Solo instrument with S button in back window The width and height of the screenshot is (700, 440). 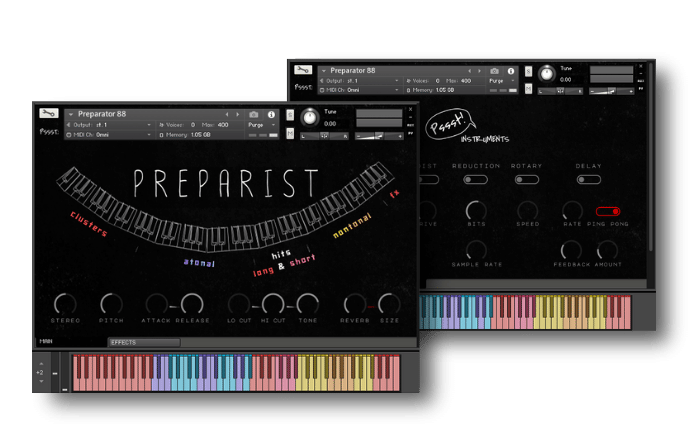pos(528,71)
